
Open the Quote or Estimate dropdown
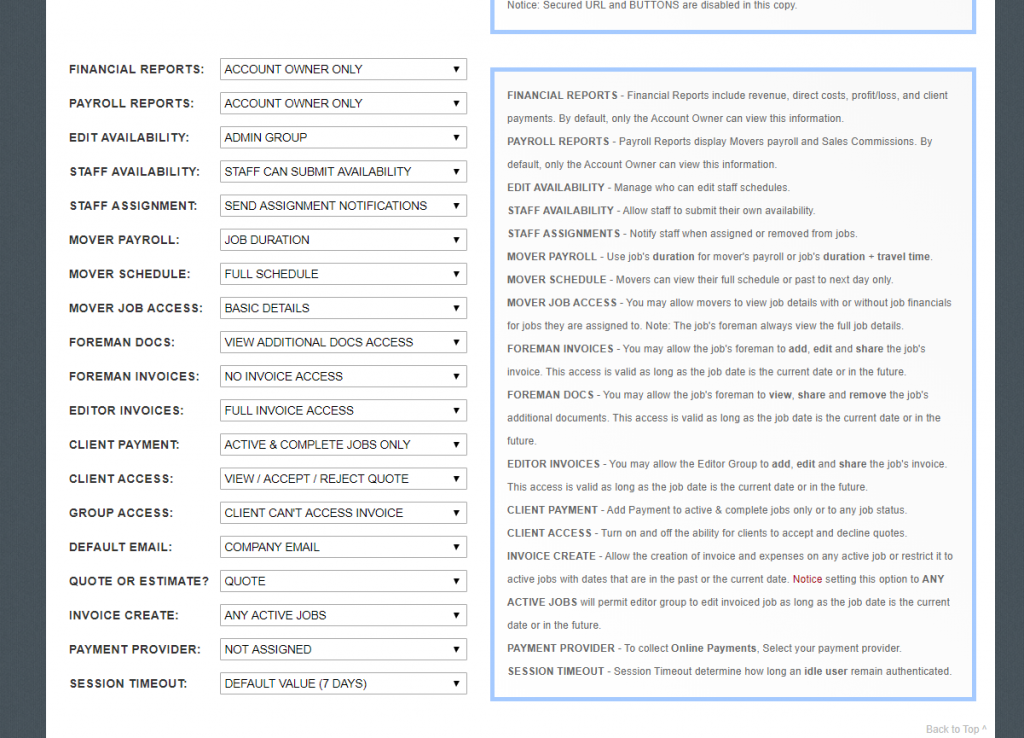tap(343, 581)
